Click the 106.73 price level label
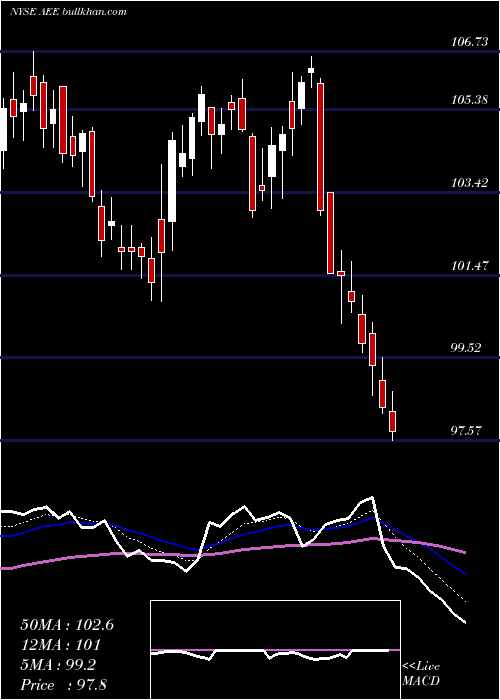The image size is (500, 700). [470, 42]
